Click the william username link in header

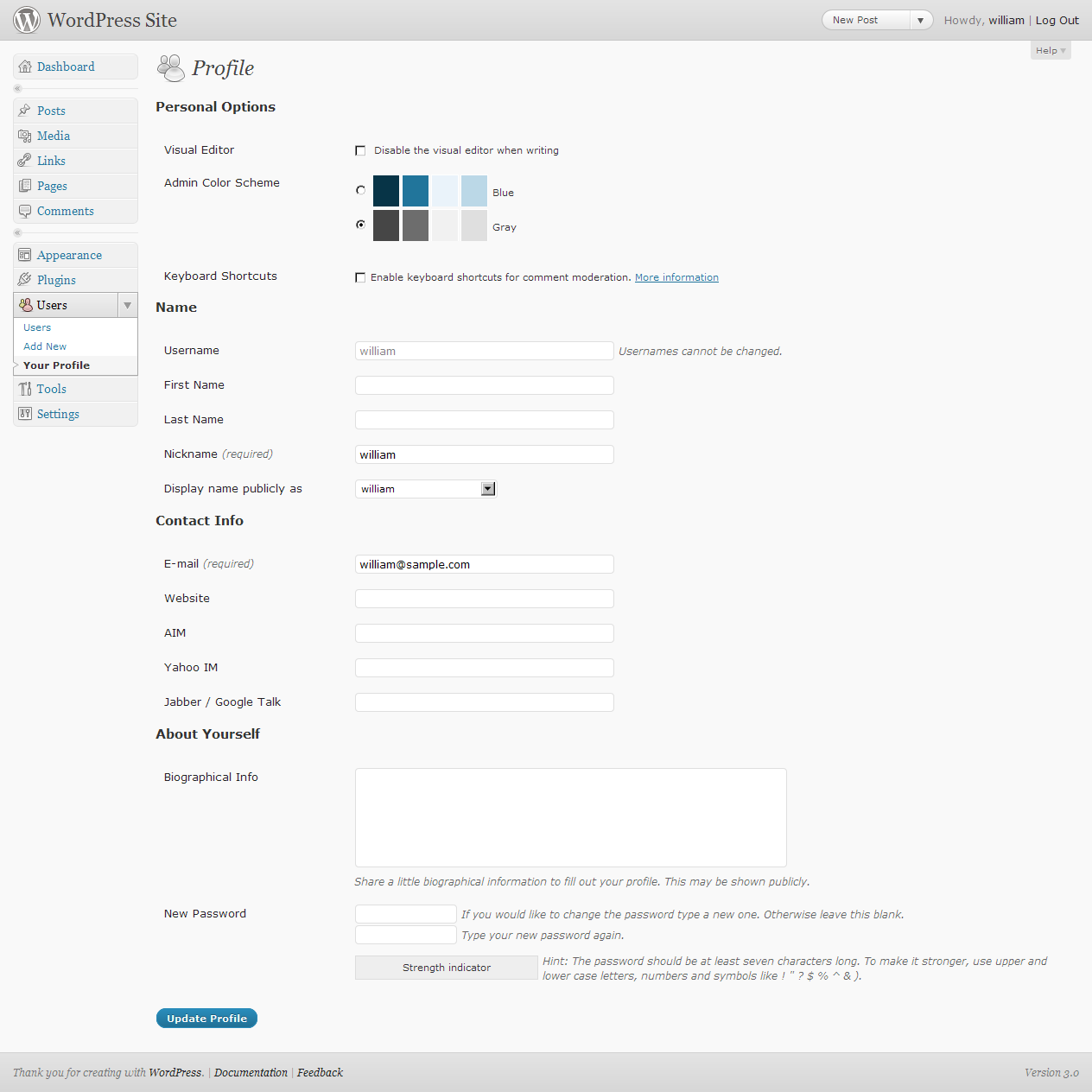click(1006, 20)
